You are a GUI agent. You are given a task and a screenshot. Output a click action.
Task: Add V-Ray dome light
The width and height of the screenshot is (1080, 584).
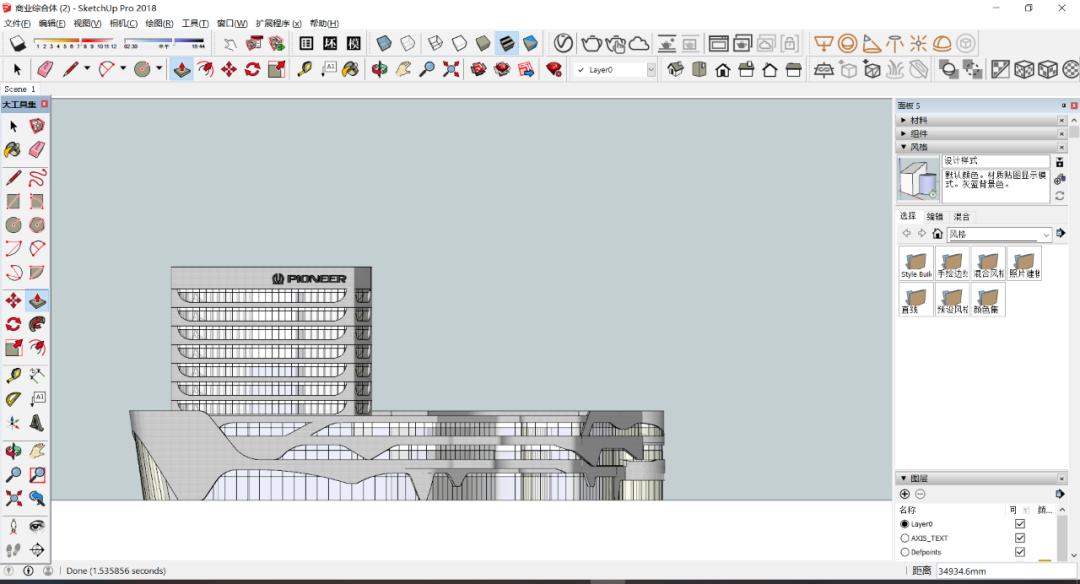click(942, 43)
